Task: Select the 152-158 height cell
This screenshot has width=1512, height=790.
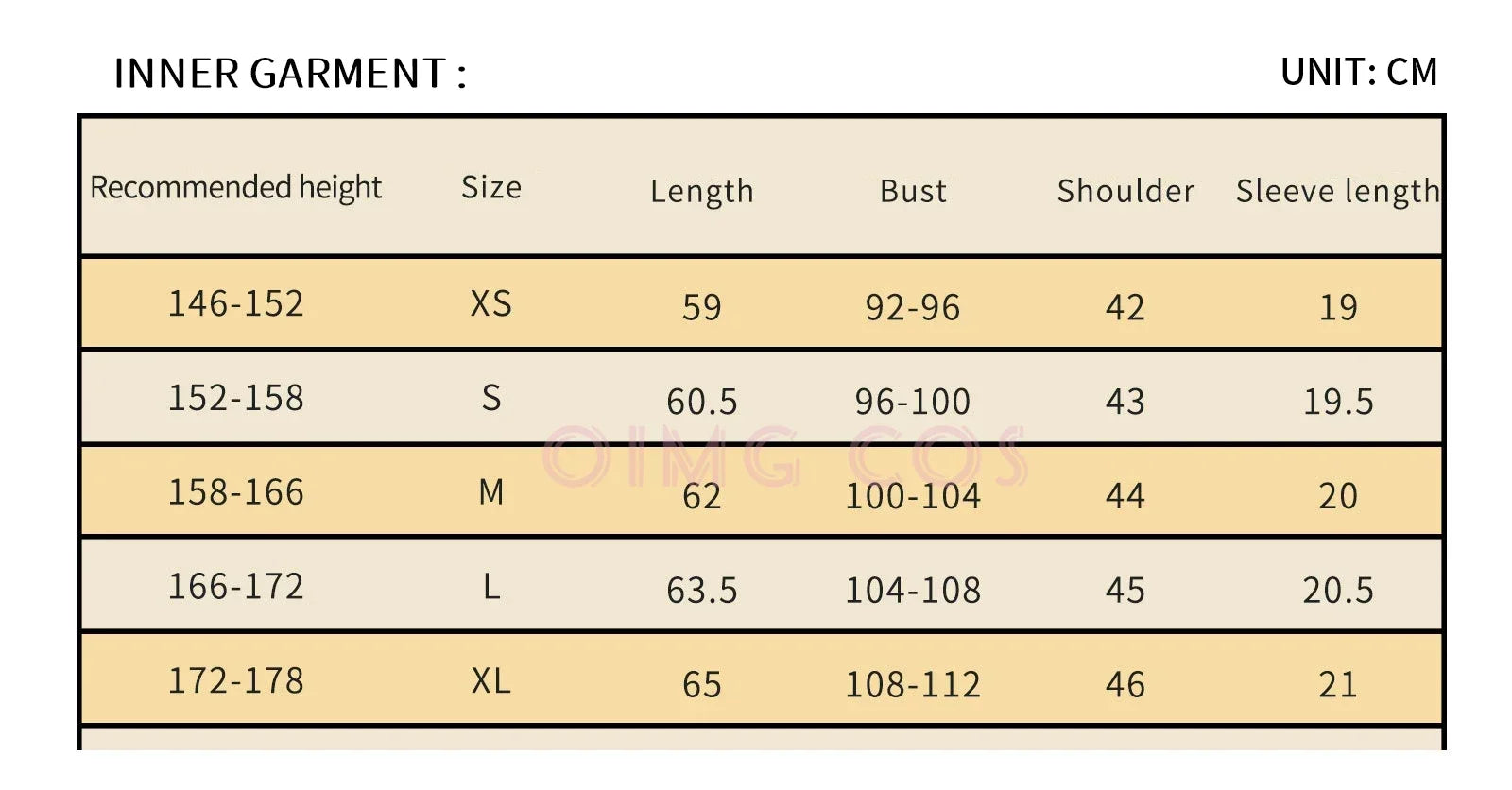Action: tap(235, 398)
